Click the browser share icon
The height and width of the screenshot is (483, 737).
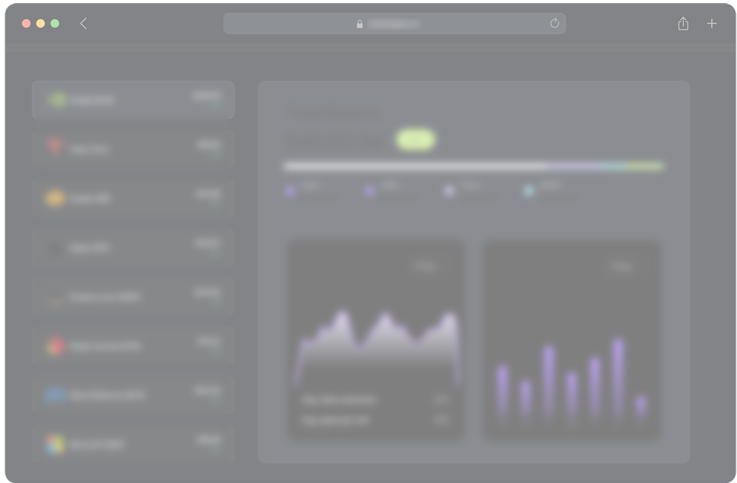683,24
